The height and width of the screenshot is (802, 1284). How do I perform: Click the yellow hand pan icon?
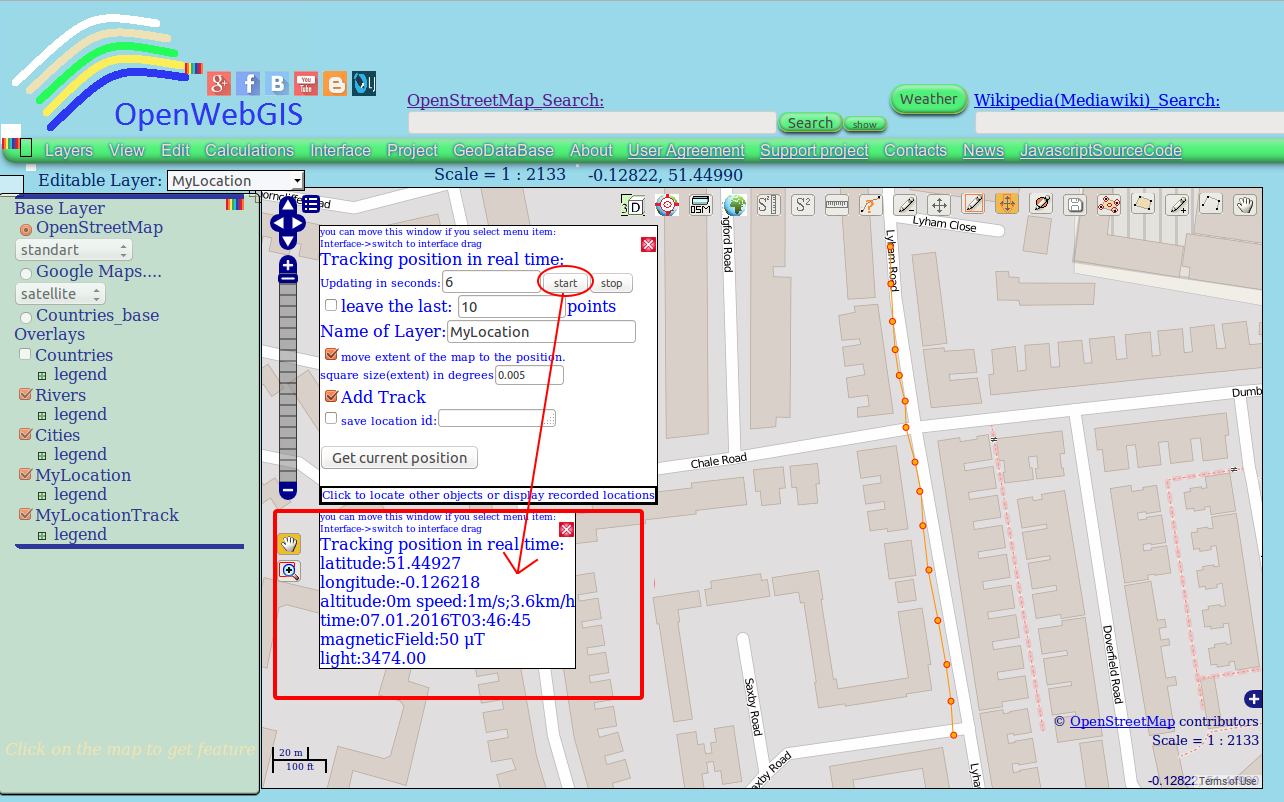[289, 544]
